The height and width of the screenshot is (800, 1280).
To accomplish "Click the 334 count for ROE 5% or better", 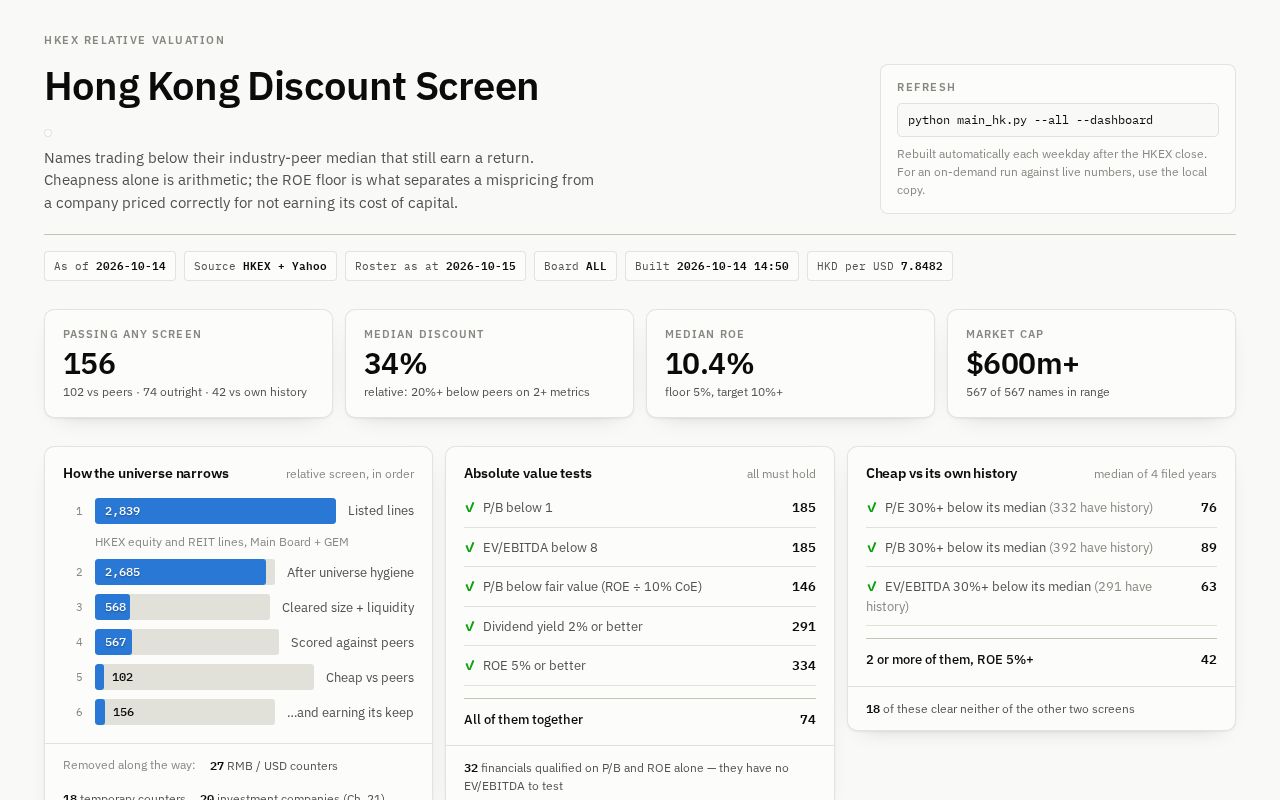I will [x=804, y=666].
